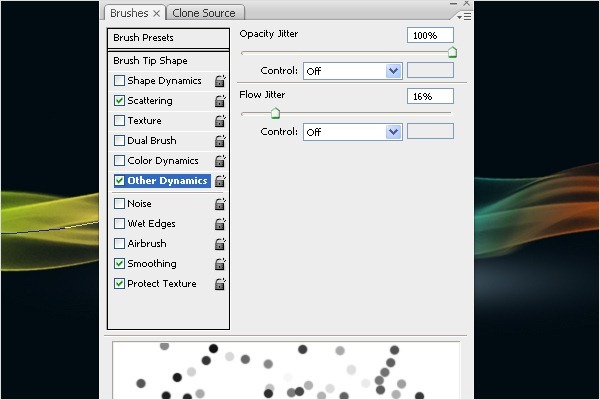
Task: Uncheck the Other Dynamics checkbox
Action: point(119,180)
